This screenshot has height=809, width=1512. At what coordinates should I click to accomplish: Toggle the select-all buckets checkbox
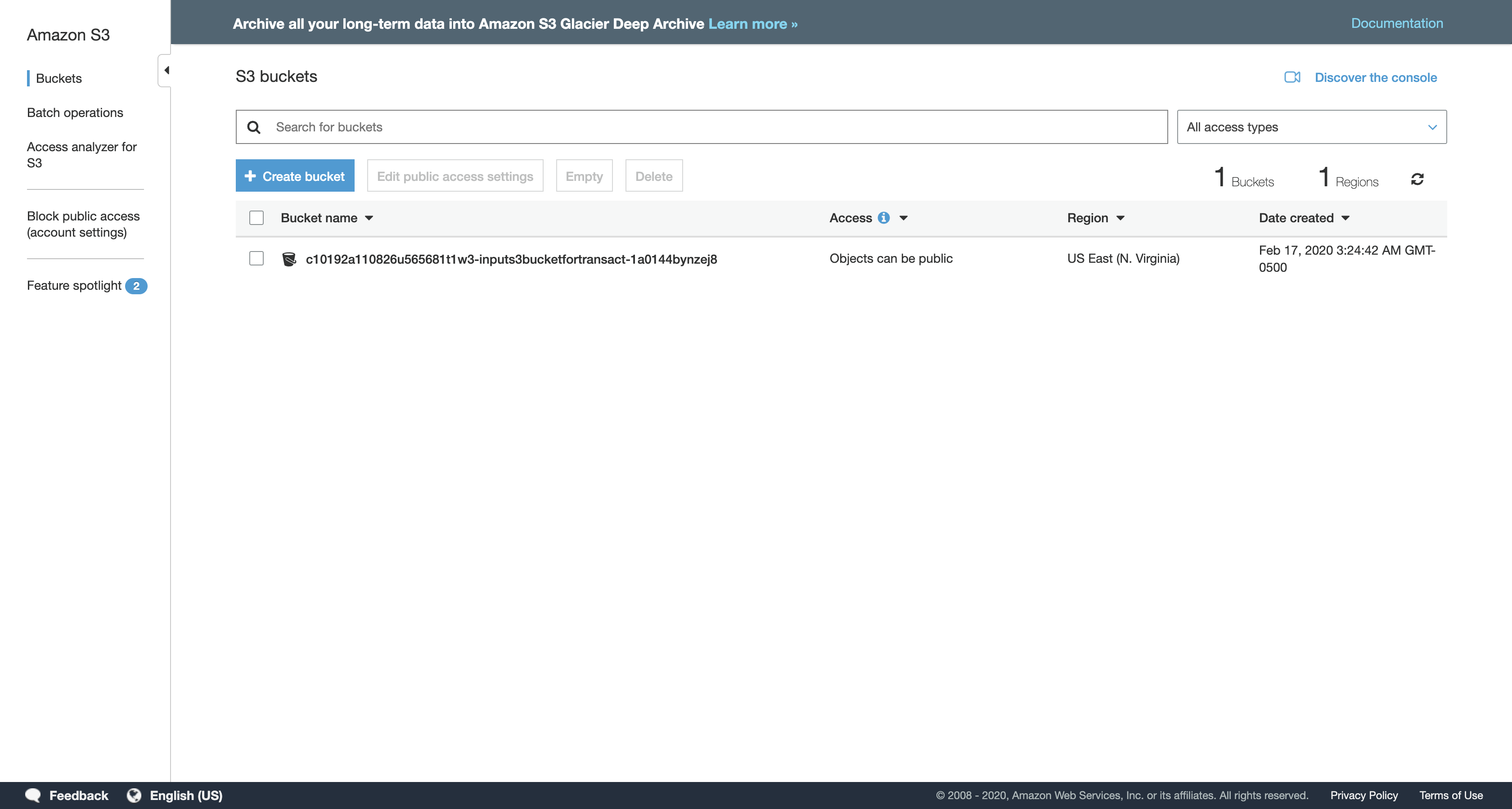[256, 218]
